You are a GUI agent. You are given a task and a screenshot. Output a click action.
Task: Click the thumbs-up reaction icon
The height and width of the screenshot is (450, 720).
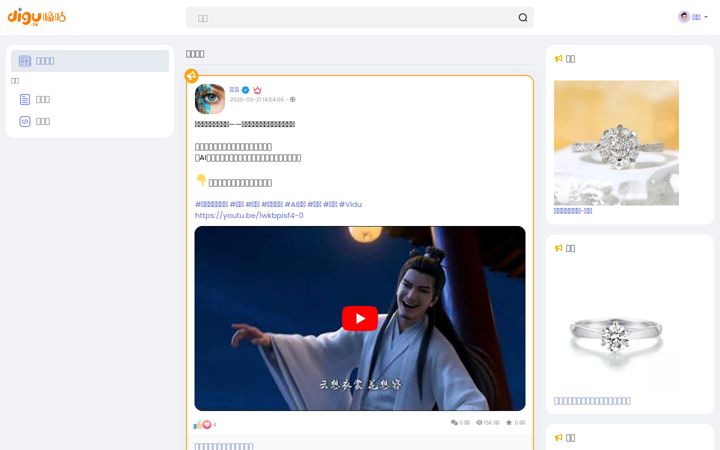pyautogui.click(x=197, y=425)
